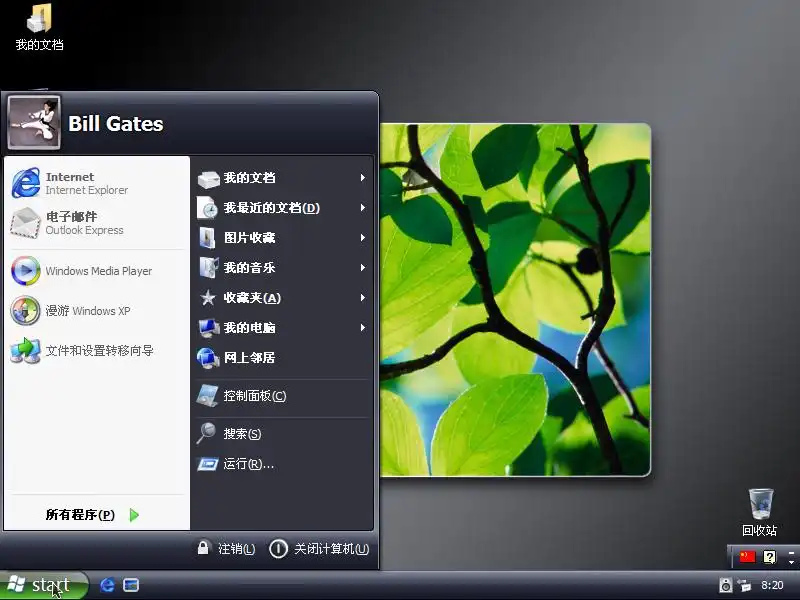Click the 图片收藏 pictures icon
This screenshot has height=600, width=800.
(207, 238)
